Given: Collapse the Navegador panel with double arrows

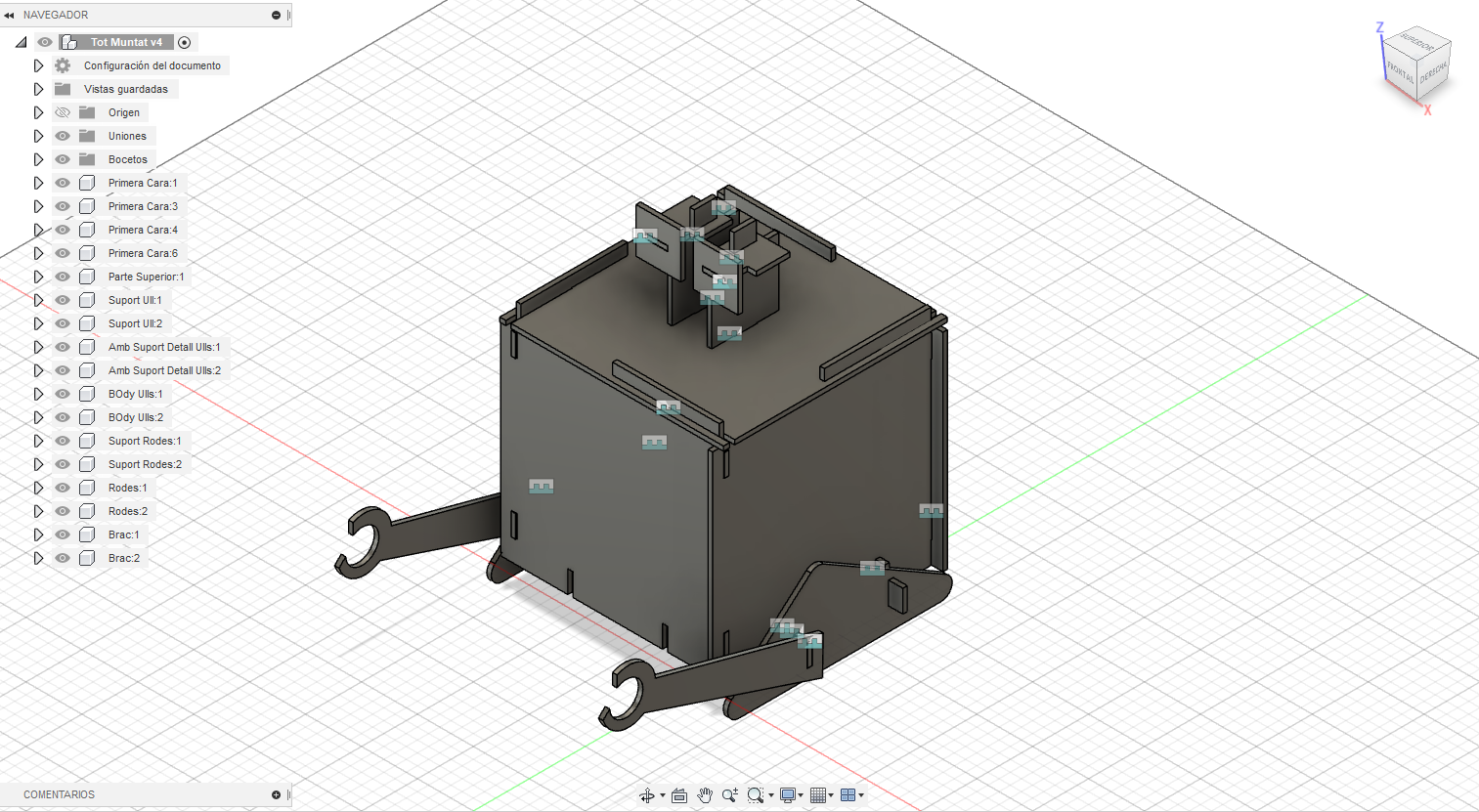Looking at the screenshot, I should click(x=9, y=16).
